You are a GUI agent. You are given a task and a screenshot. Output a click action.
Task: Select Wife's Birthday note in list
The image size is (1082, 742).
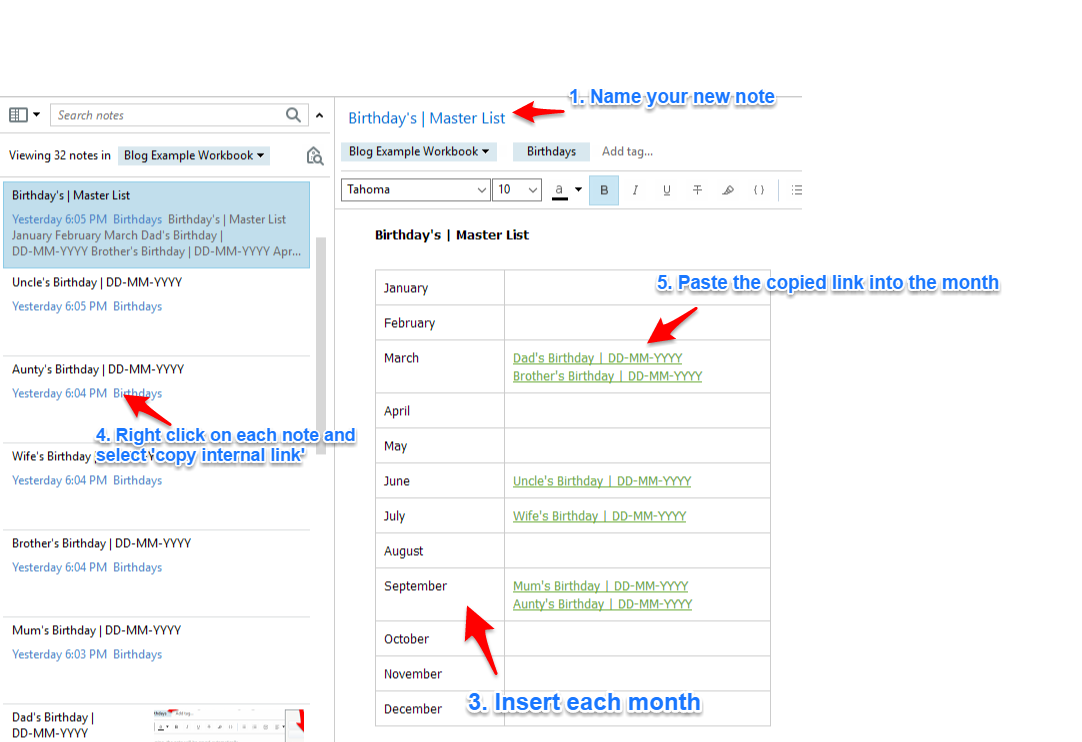click(x=157, y=485)
